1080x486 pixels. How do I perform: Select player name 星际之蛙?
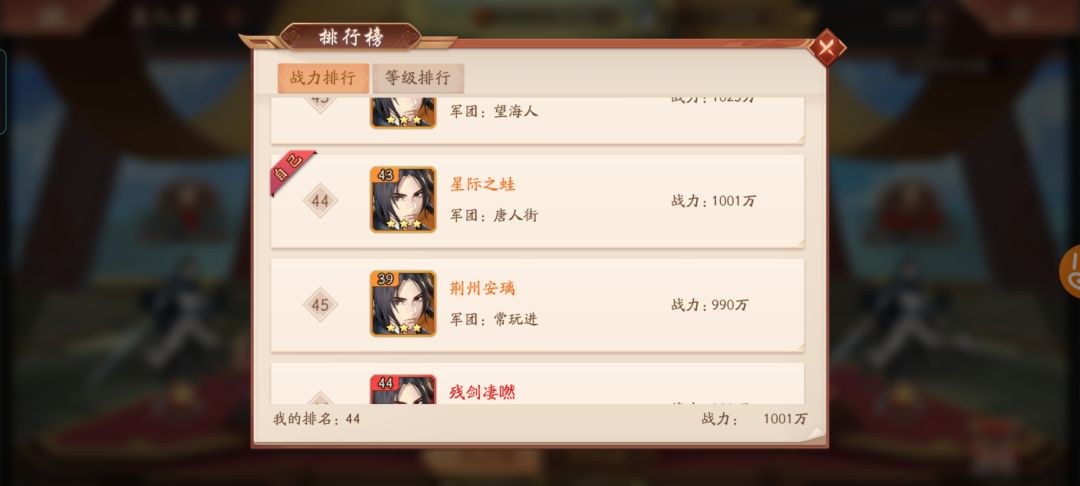483,184
